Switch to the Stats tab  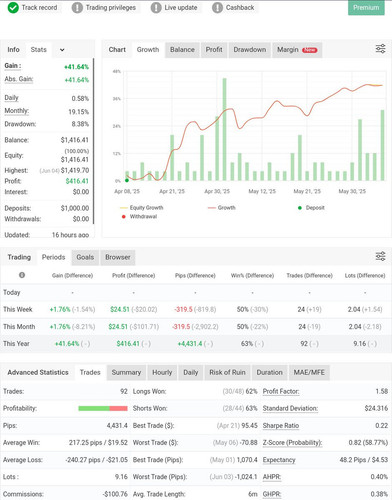point(38,50)
